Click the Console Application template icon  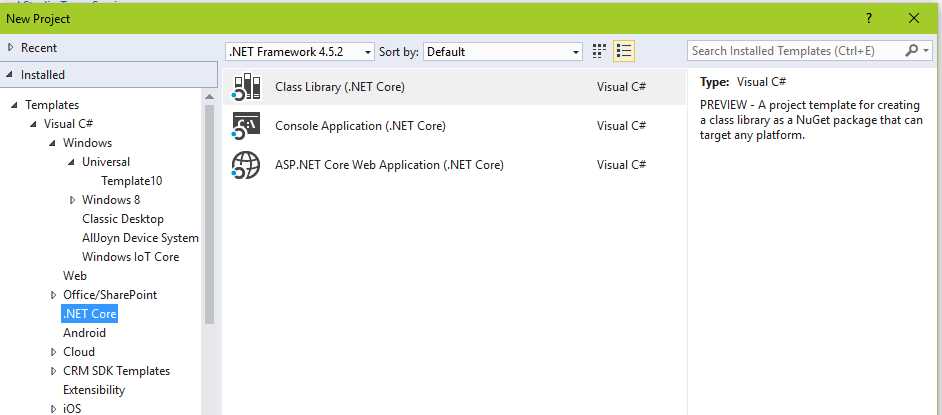tap(246, 126)
